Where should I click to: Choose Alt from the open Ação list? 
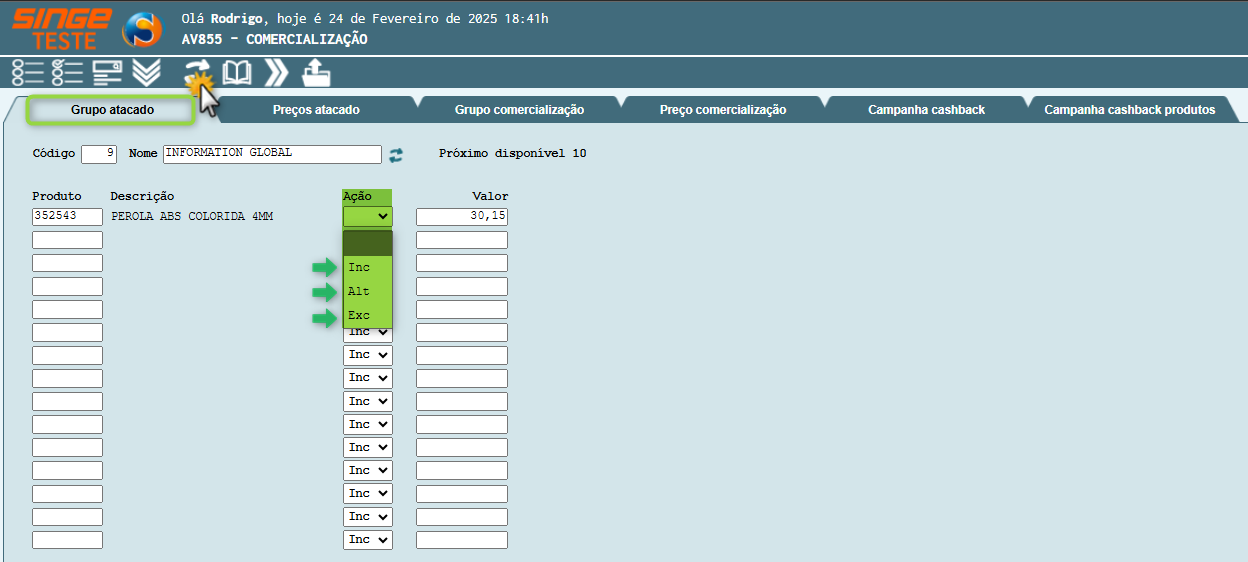(367, 292)
